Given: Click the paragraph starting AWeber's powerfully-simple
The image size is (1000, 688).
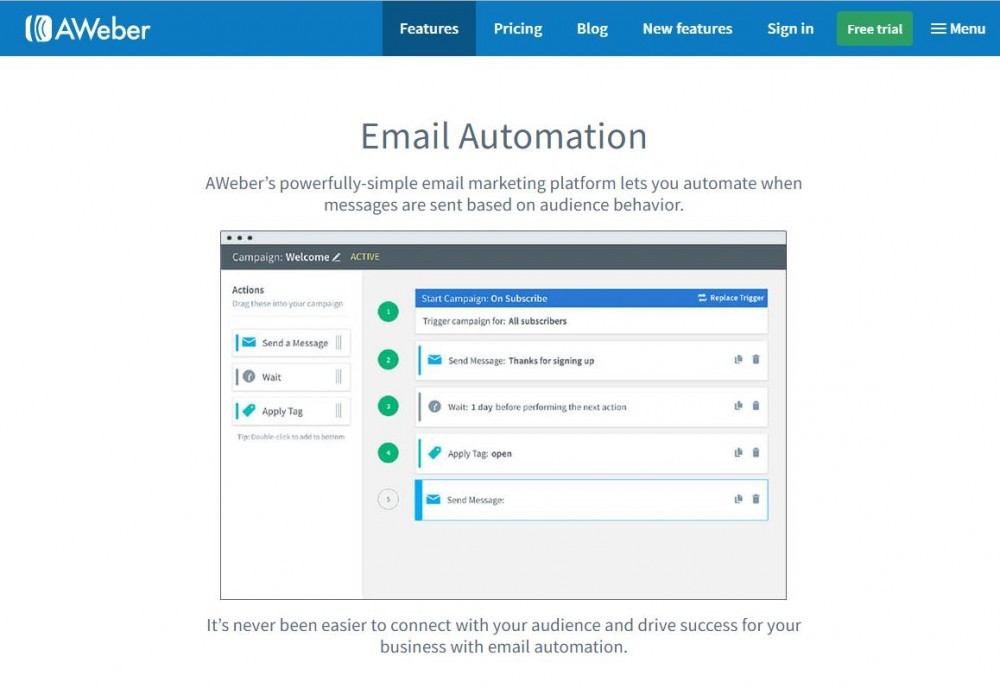Looking at the screenshot, I should tap(503, 194).
